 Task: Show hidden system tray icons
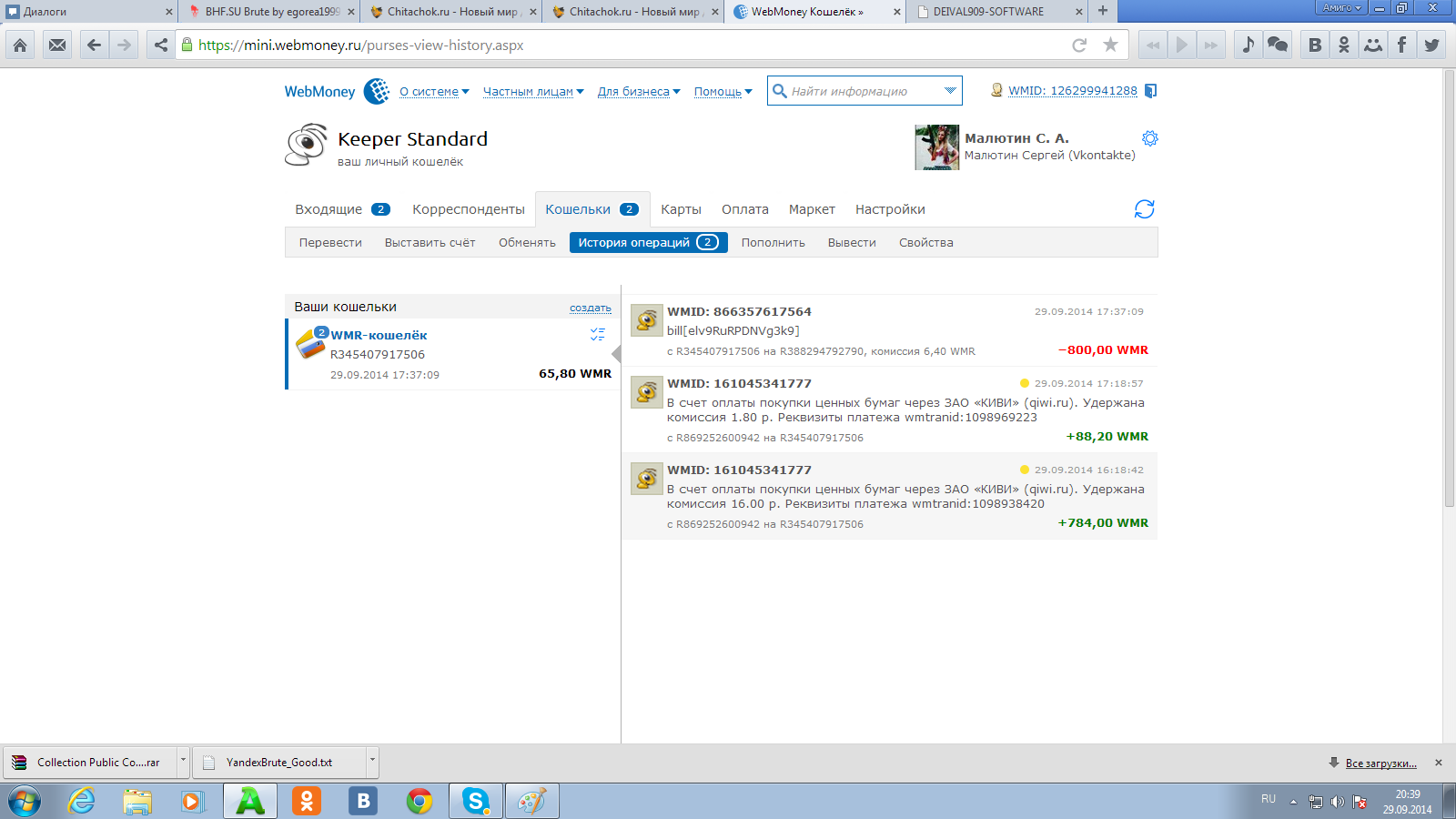point(1293,802)
